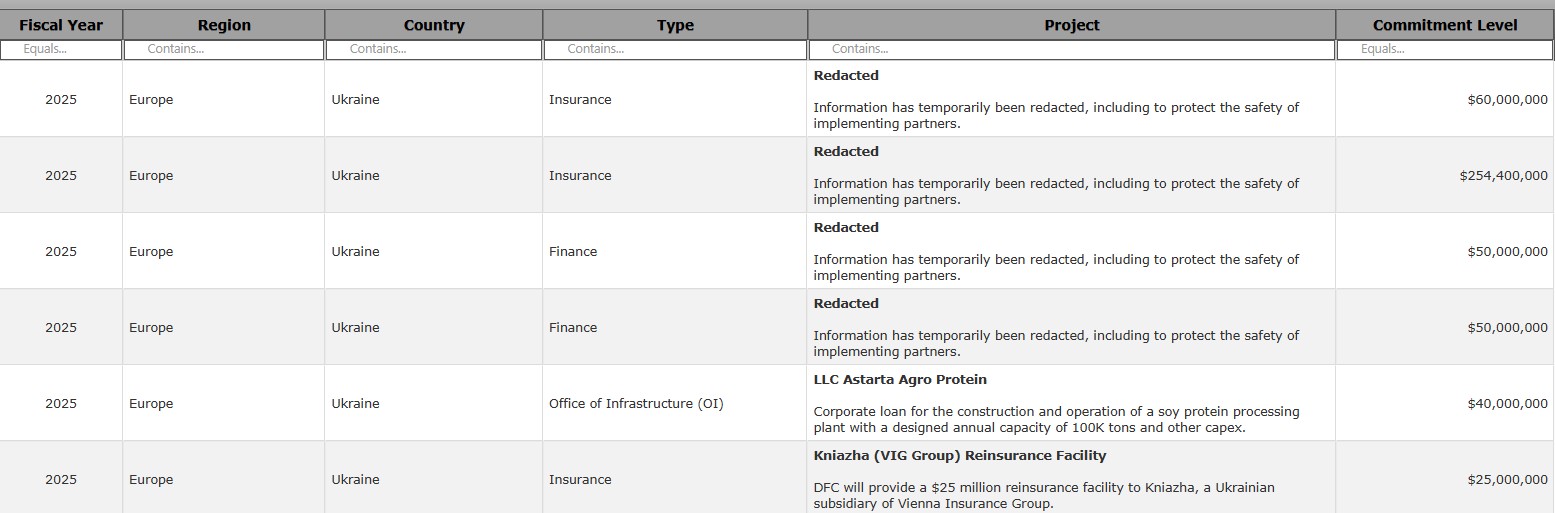Screen dimensions: 1555x513
Task: Click the Country column header
Action: click(434, 25)
